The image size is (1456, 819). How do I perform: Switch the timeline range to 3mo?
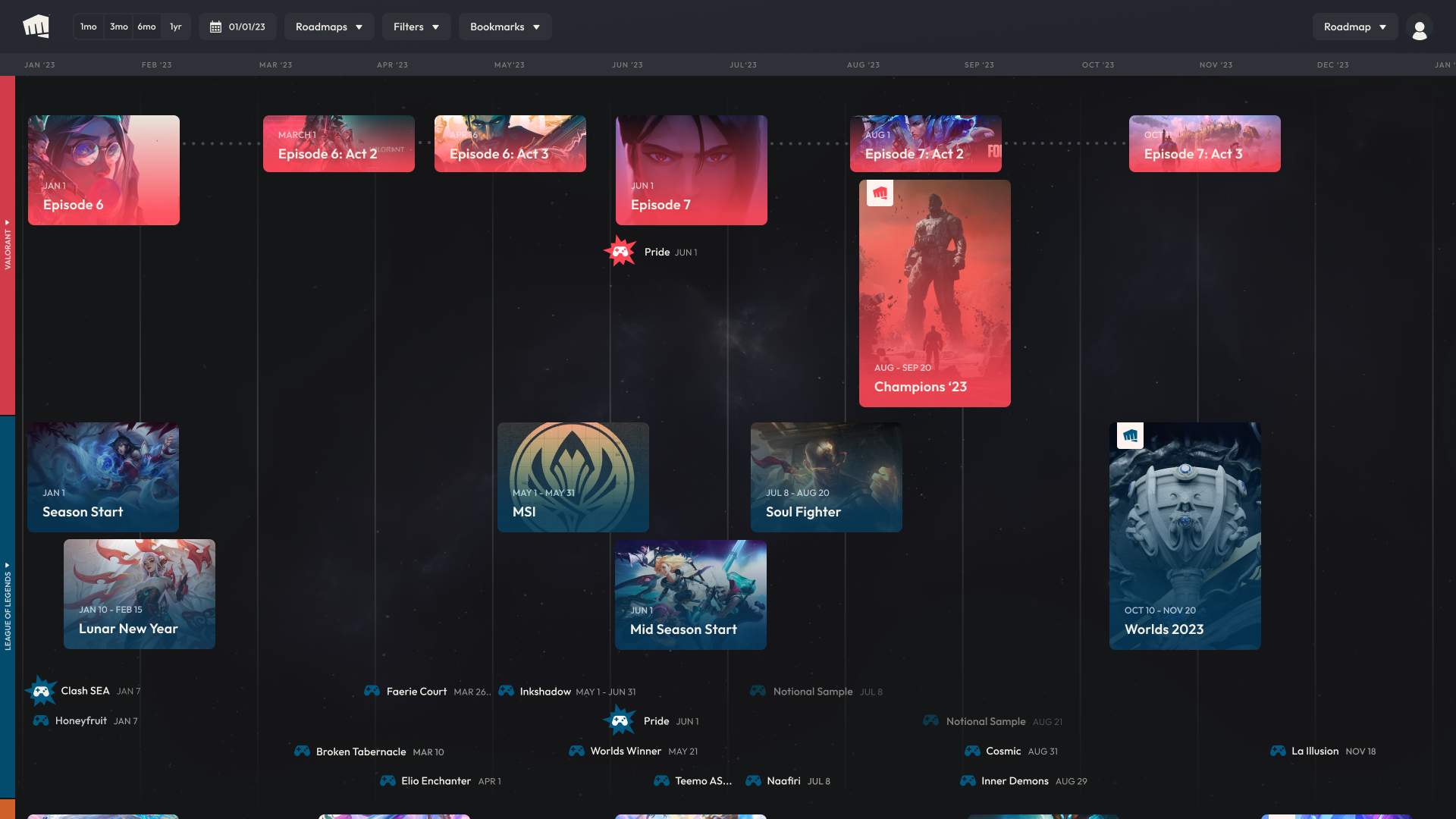pos(119,27)
